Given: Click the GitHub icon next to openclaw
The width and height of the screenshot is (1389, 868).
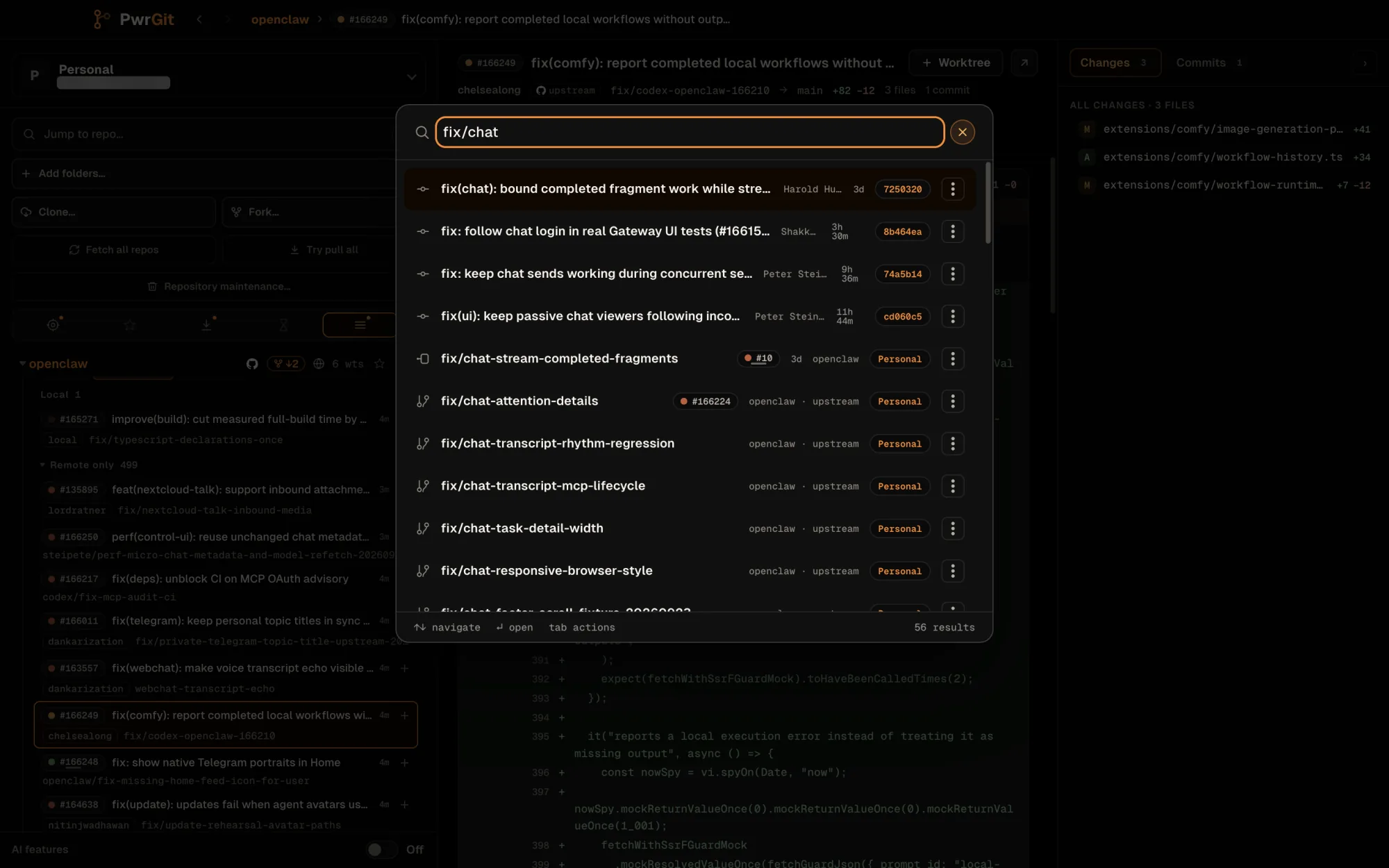Looking at the screenshot, I should tap(252, 363).
